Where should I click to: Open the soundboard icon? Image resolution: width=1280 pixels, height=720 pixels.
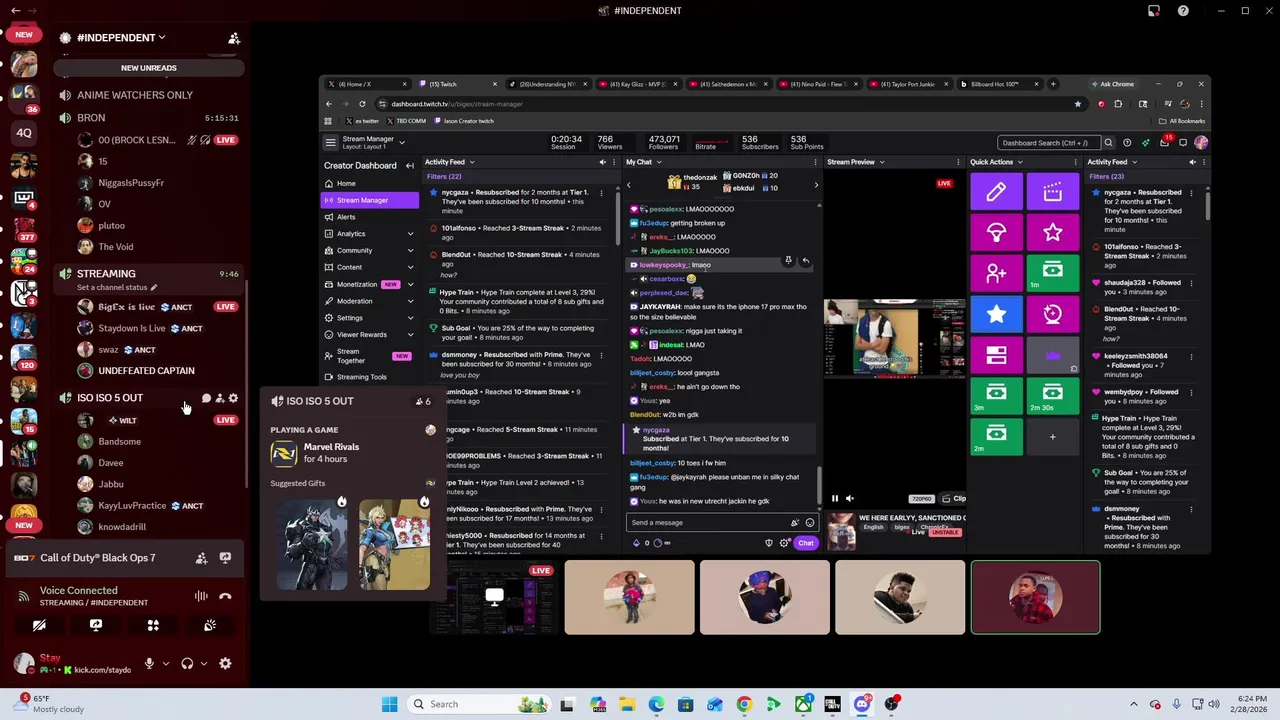click(x=210, y=625)
